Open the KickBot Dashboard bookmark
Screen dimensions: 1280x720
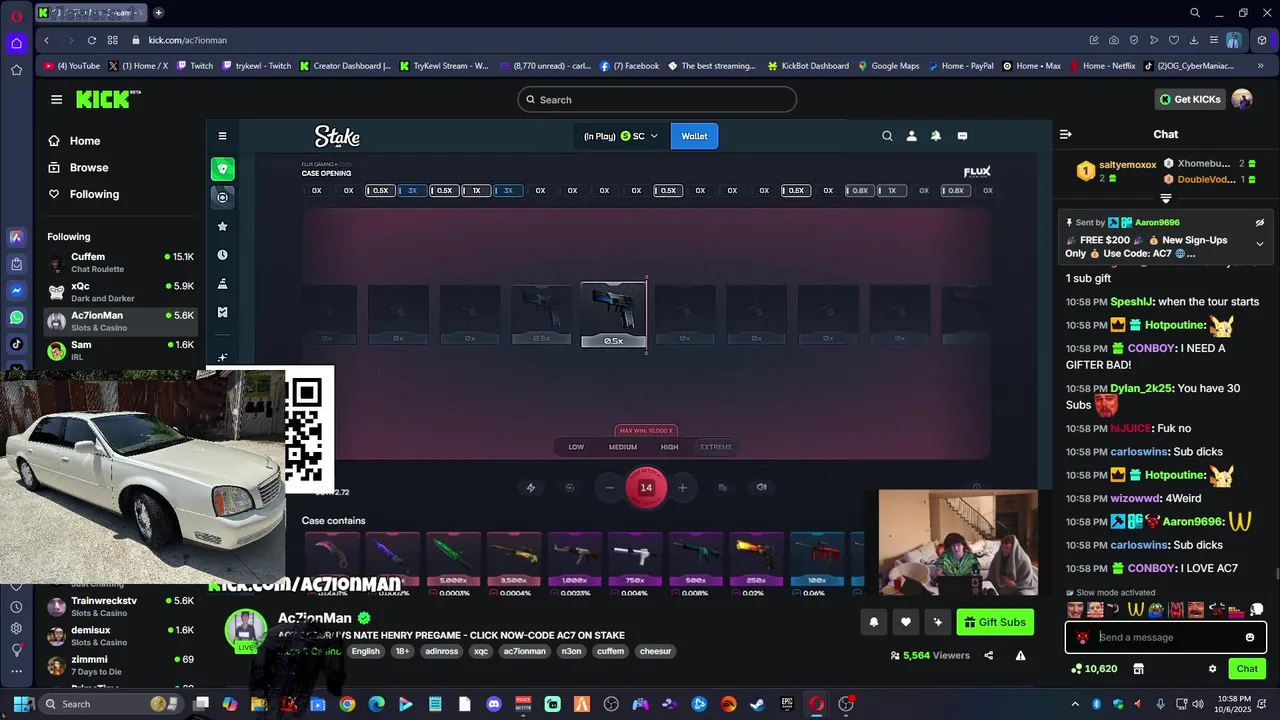pyautogui.click(x=808, y=66)
